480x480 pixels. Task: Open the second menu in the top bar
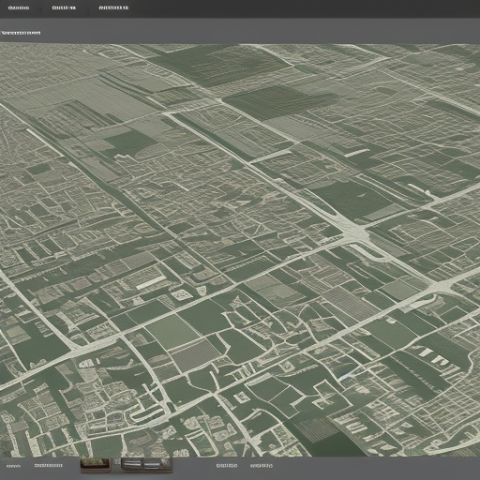(64, 8)
